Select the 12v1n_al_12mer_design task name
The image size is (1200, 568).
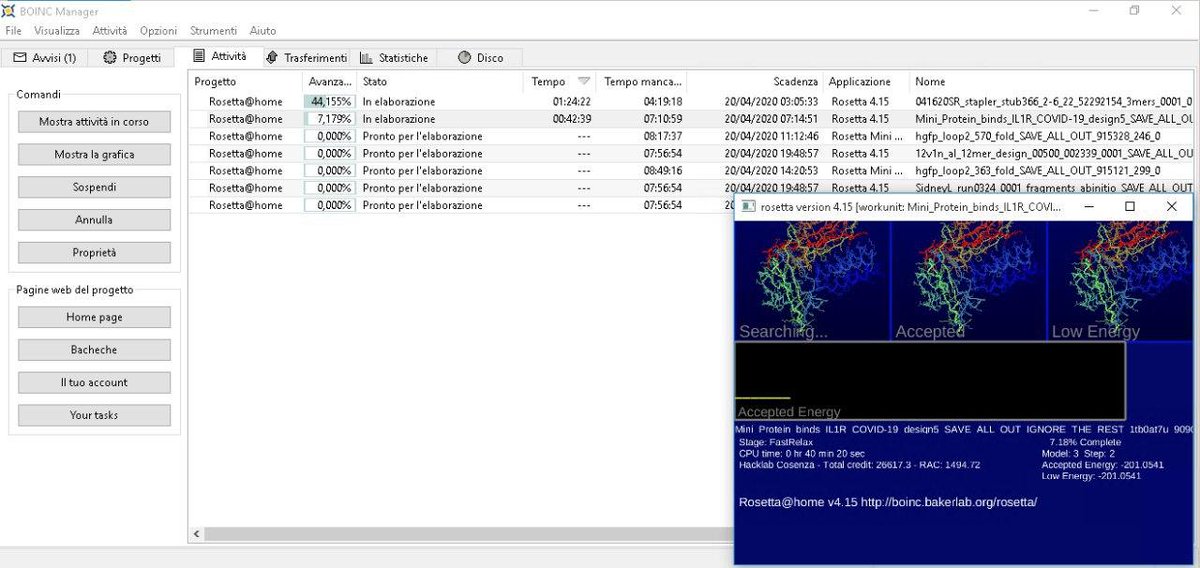pos(1054,153)
